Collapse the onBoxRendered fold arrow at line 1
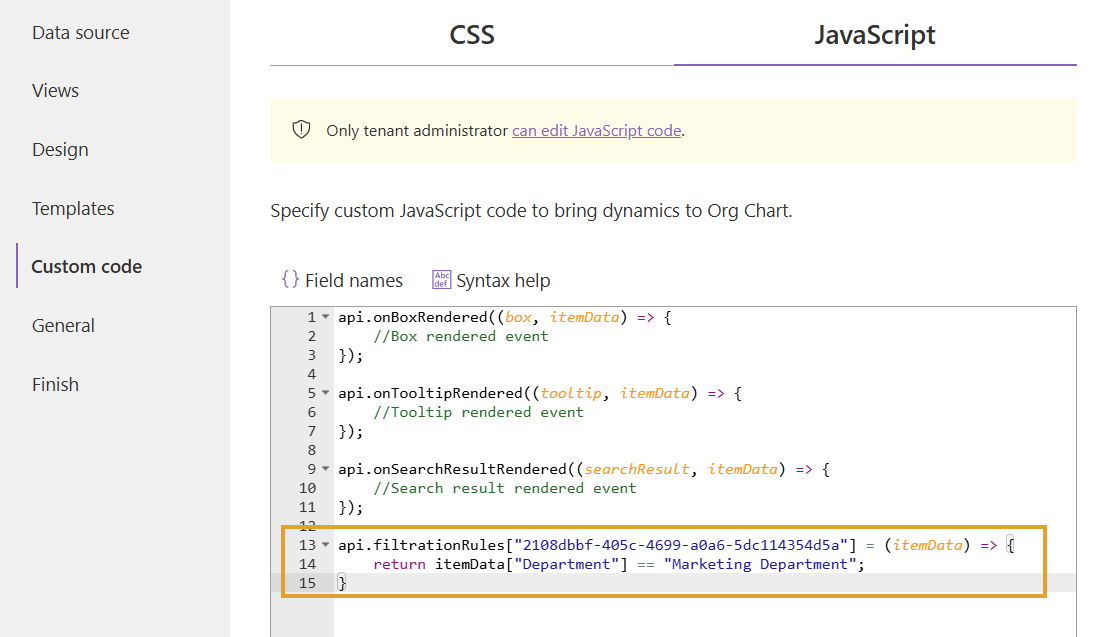The height and width of the screenshot is (637, 1095). coord(325,317)
